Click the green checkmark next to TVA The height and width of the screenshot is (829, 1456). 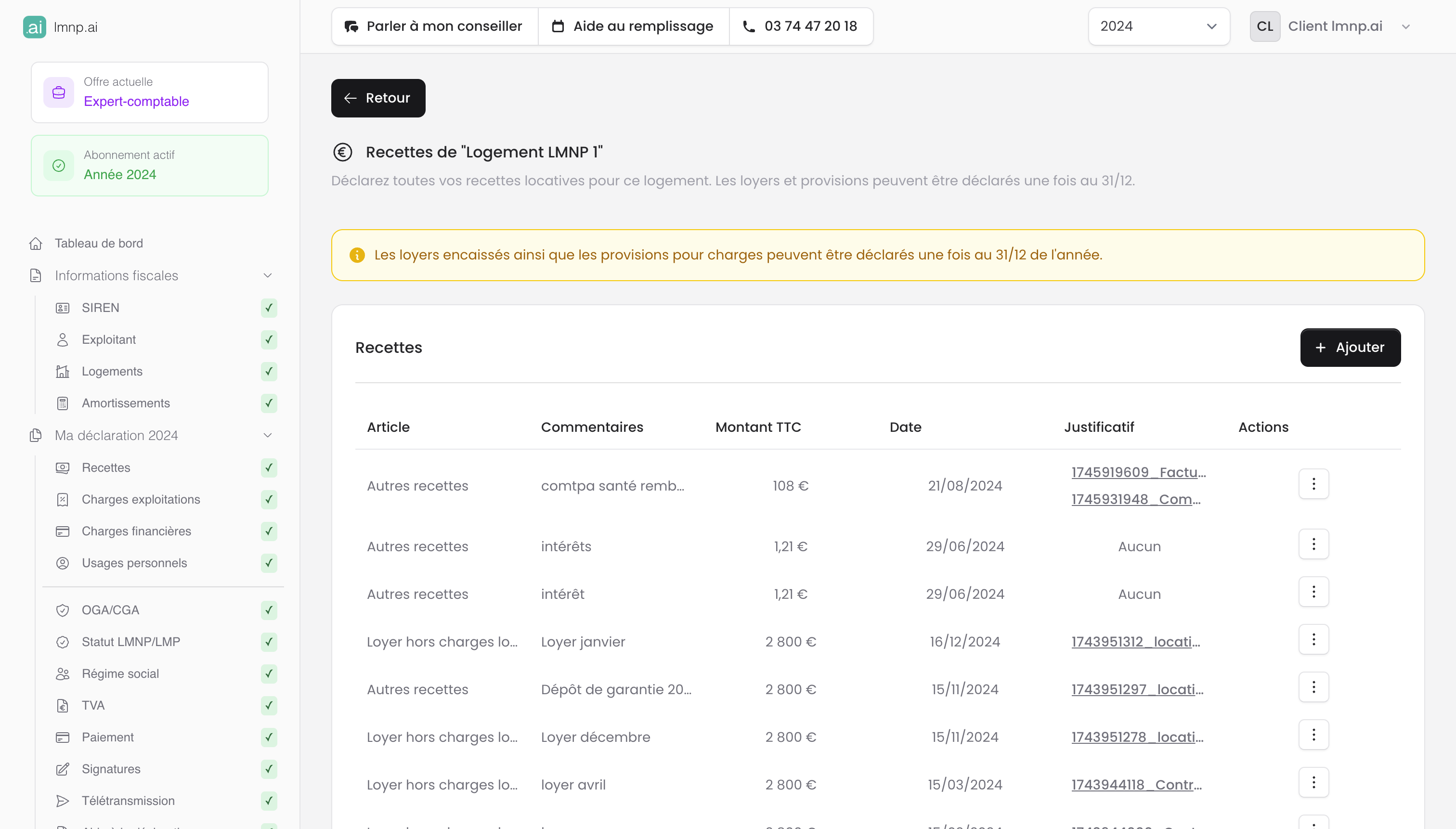tap(269, 705)
